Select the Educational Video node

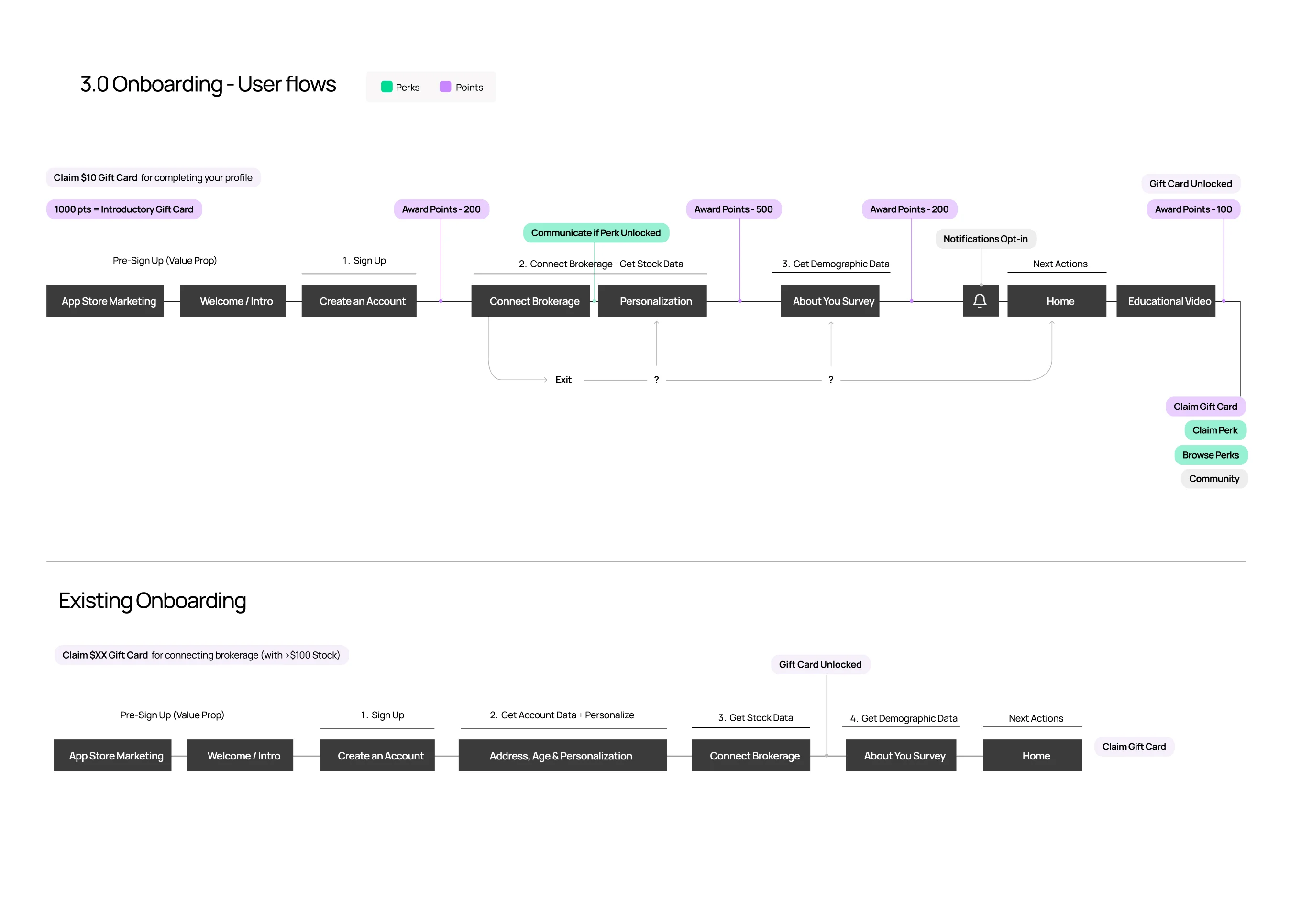(1165, 300)
